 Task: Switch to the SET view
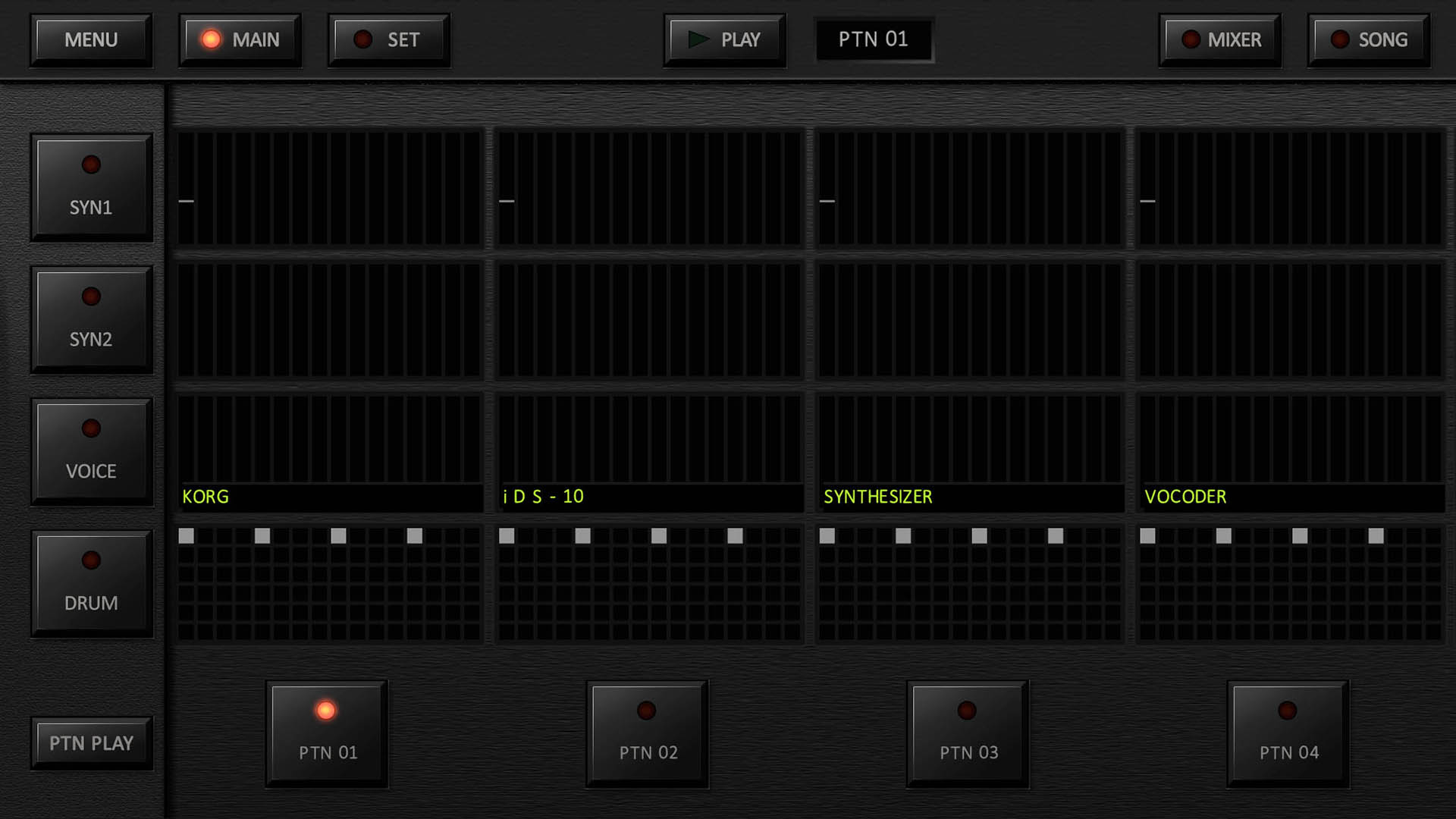[x=388, y=39]
